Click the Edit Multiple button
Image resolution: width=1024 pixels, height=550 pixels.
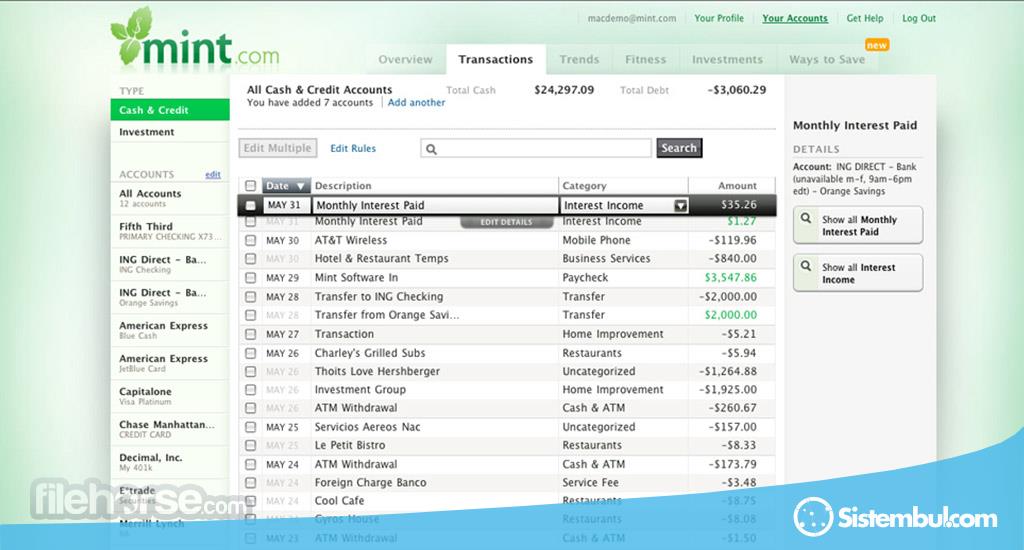point(278,148)
